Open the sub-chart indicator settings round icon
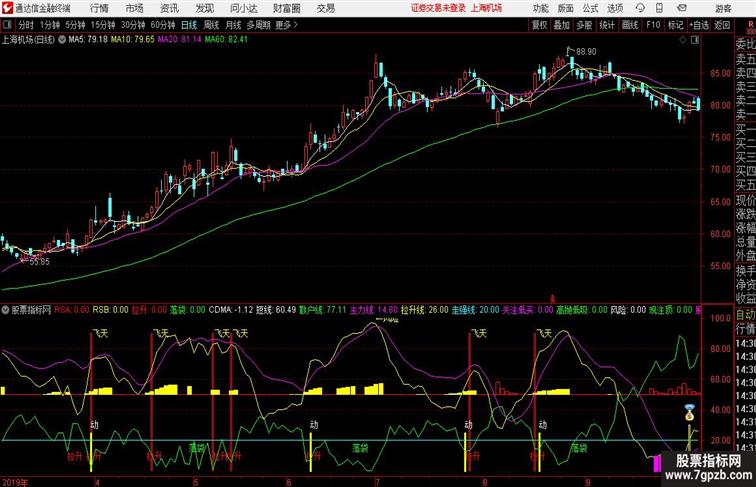 [5, 310]
